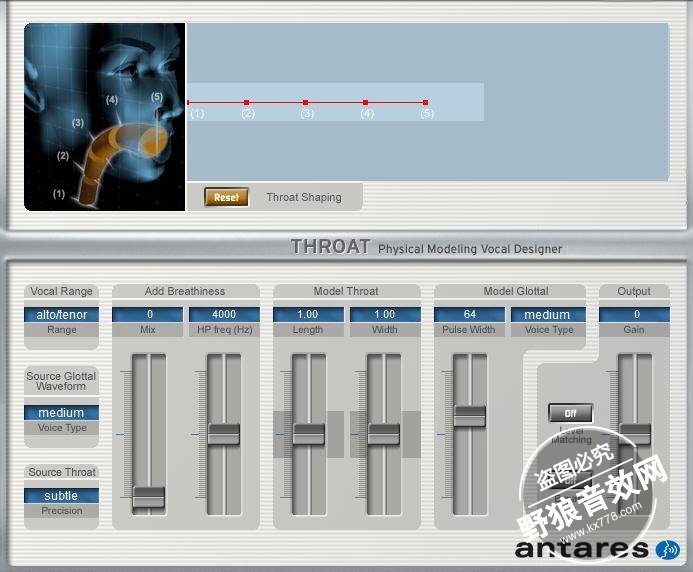This screenshot has width=693, height=572.
Task: Select throat shaping graph point 4
Action: (366, 103)
